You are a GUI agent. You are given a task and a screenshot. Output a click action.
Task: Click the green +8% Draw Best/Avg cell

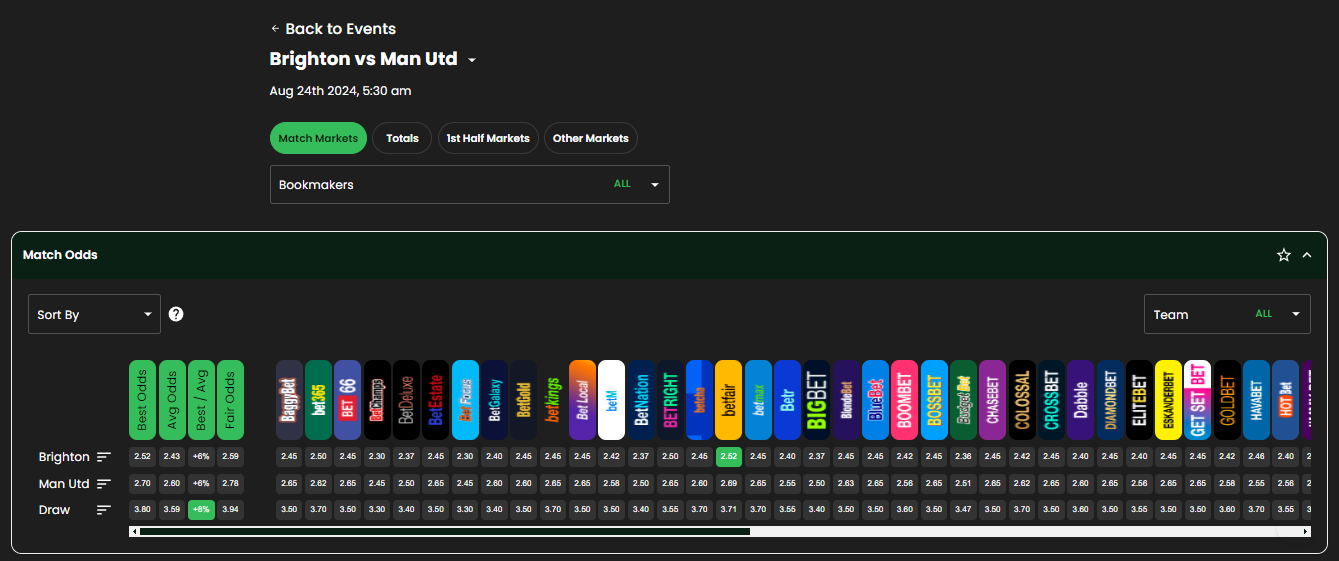tap(201, 510)
